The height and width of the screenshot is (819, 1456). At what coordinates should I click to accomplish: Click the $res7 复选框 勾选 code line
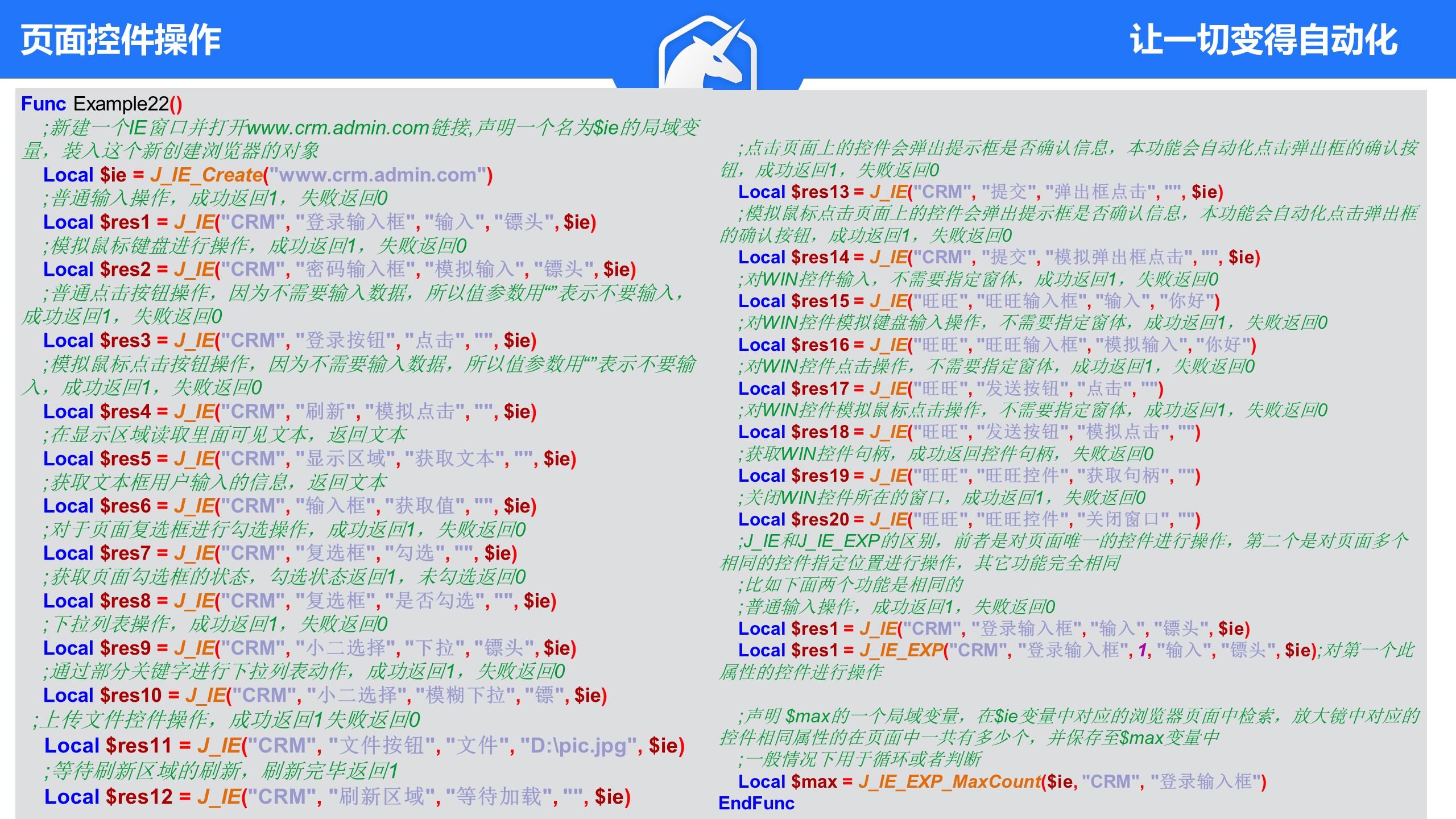279,553
